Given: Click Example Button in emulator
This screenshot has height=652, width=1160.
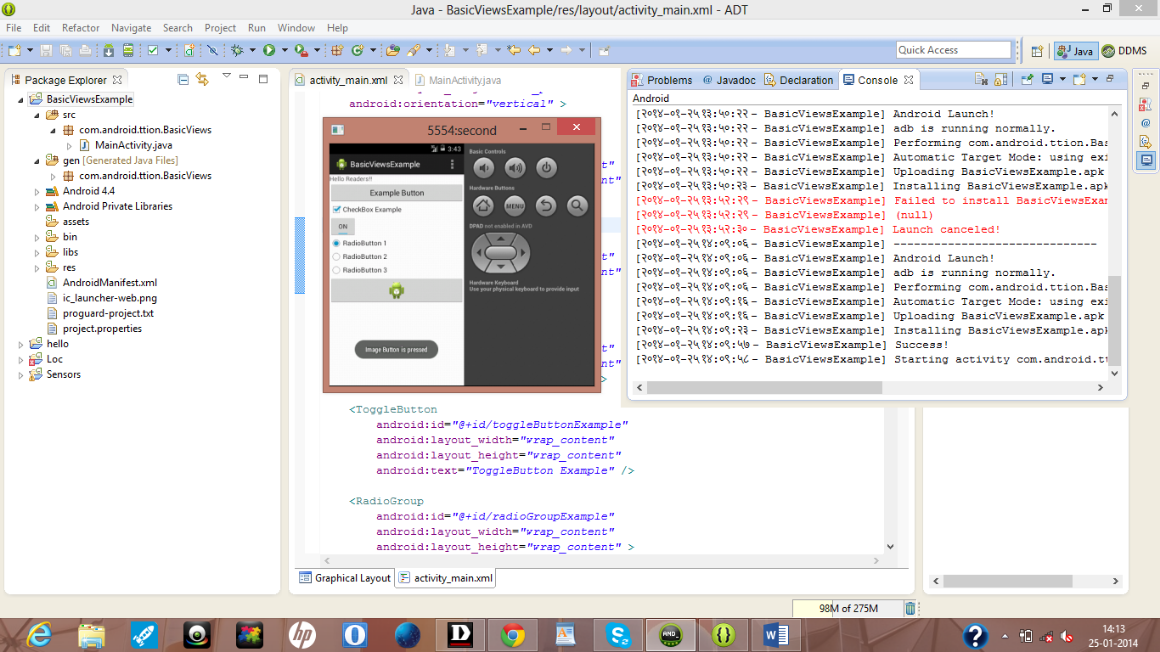Looking at the screenshot, I should tap(397, 192).
